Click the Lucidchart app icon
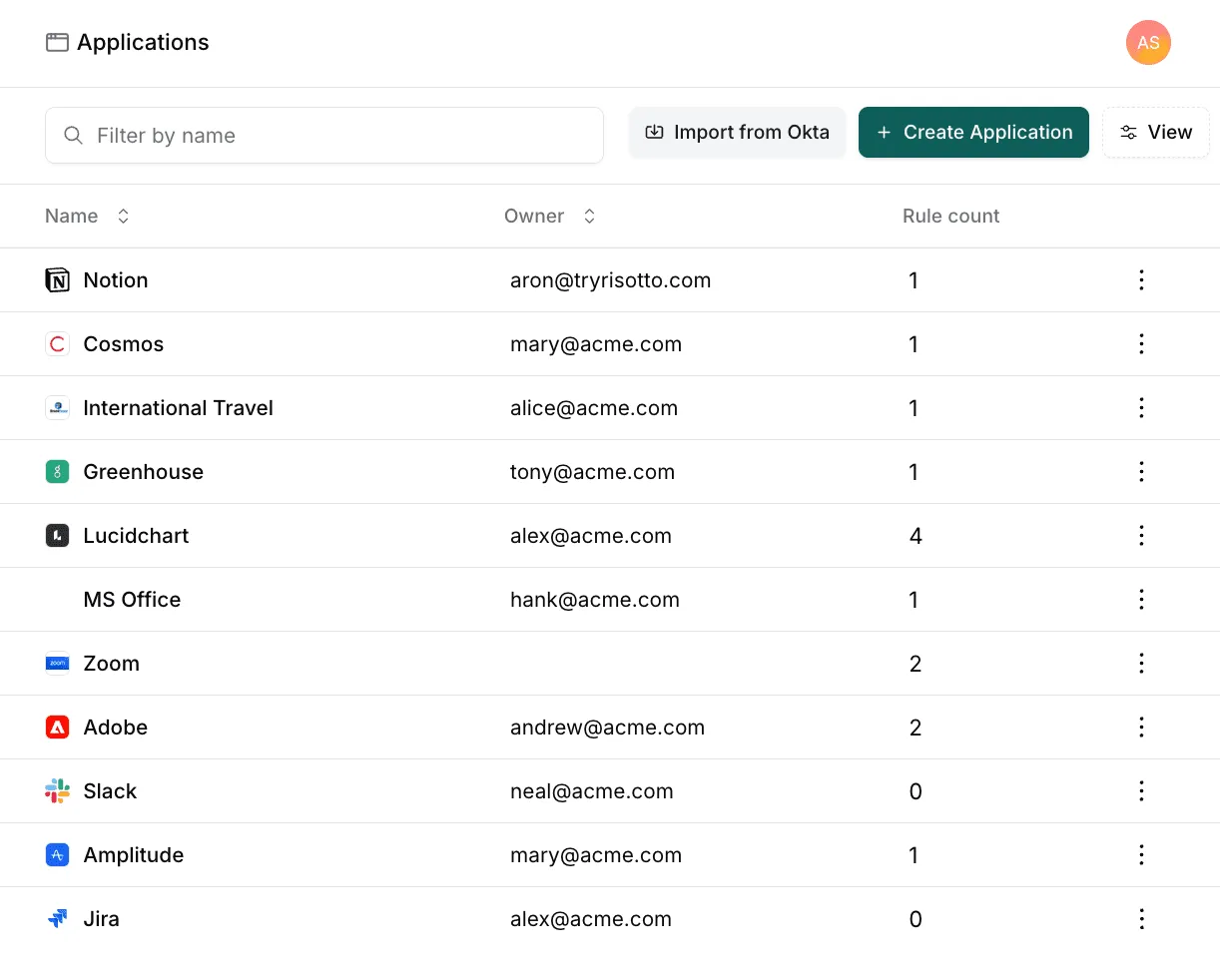The height and width of the screenshot is (980, 1220). 57,536
